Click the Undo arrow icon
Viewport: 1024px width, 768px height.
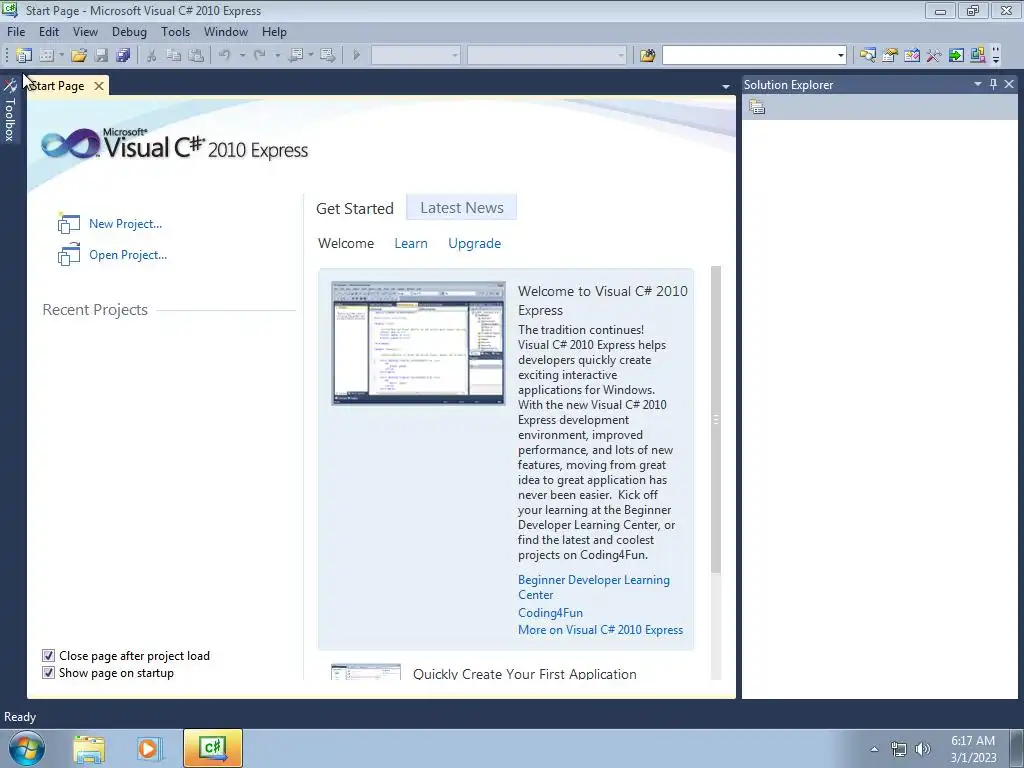click(225, 56)
